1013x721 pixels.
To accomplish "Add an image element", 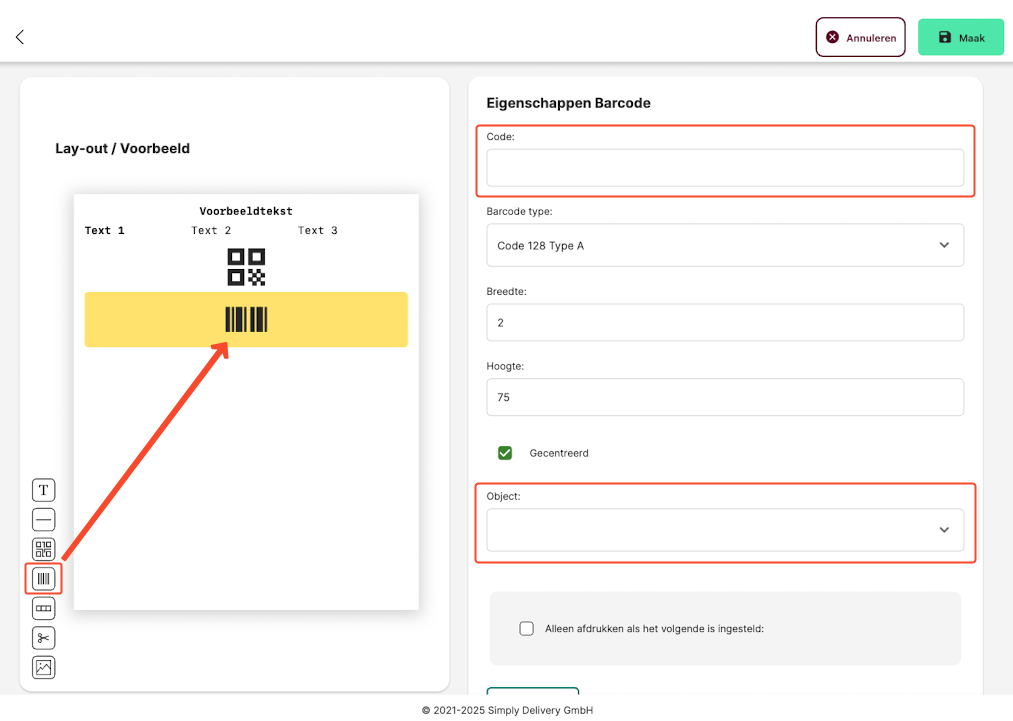I will pyautogui.click(x=43, y=667).
